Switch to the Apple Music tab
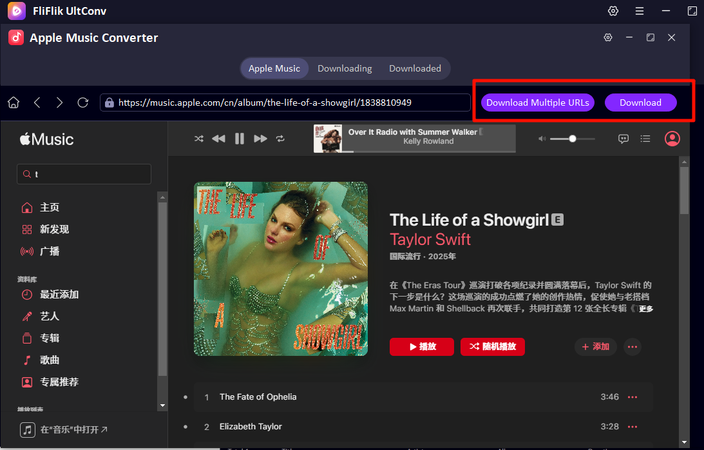The image size is (704, 450). click(274, 69)
